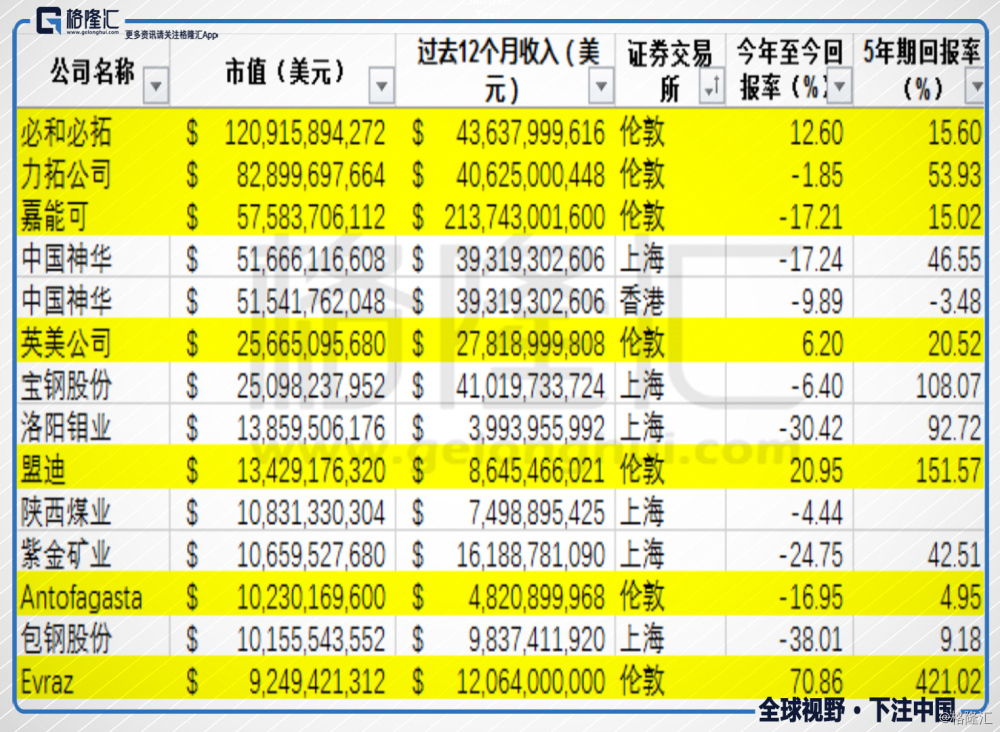The height and width of the screenshot is (732, 1000).
Task: Select year-to-date return 20.95
Action: point(816,470)
